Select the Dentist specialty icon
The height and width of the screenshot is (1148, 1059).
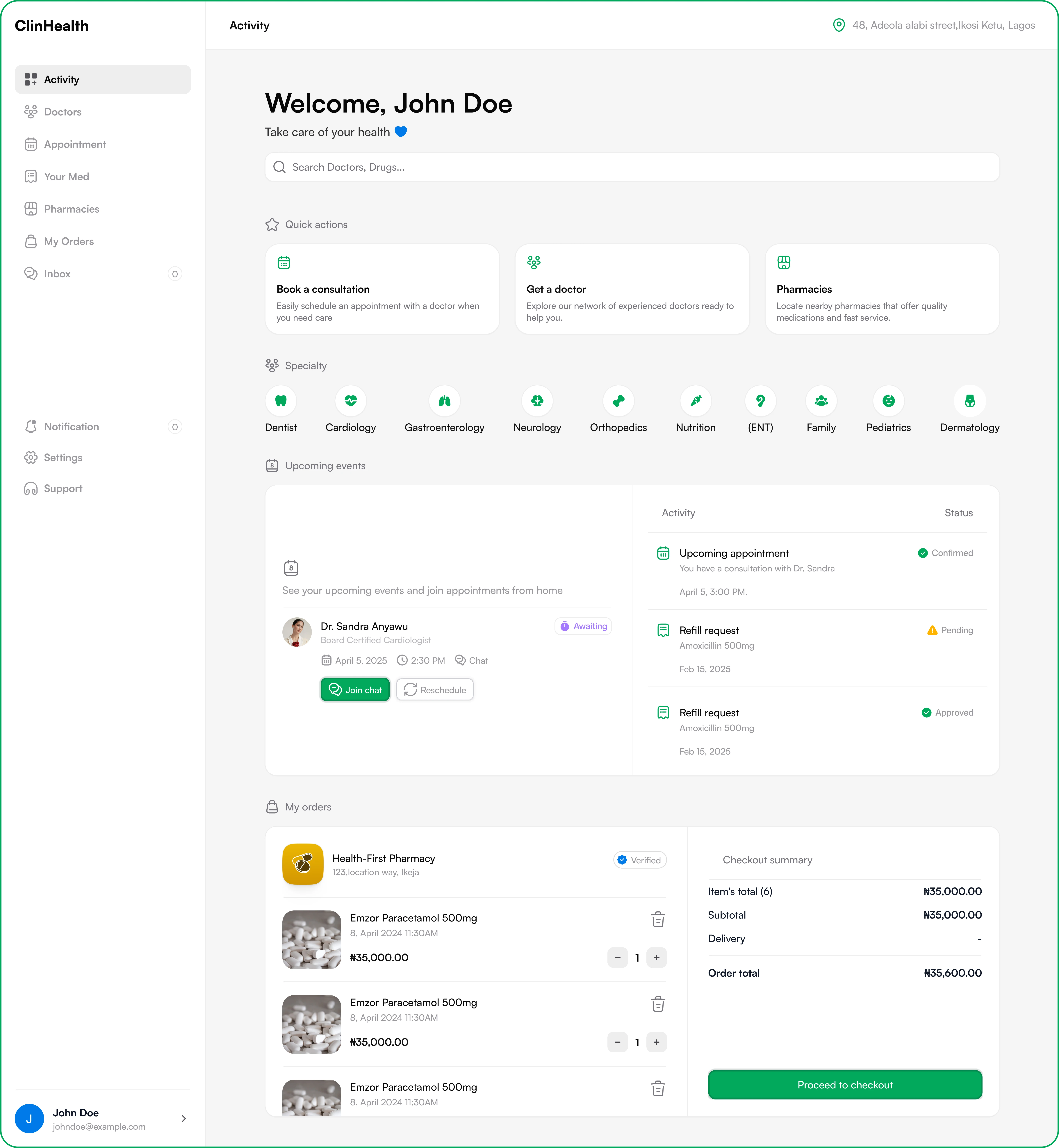pyautogui.click(x=281, y=401)
